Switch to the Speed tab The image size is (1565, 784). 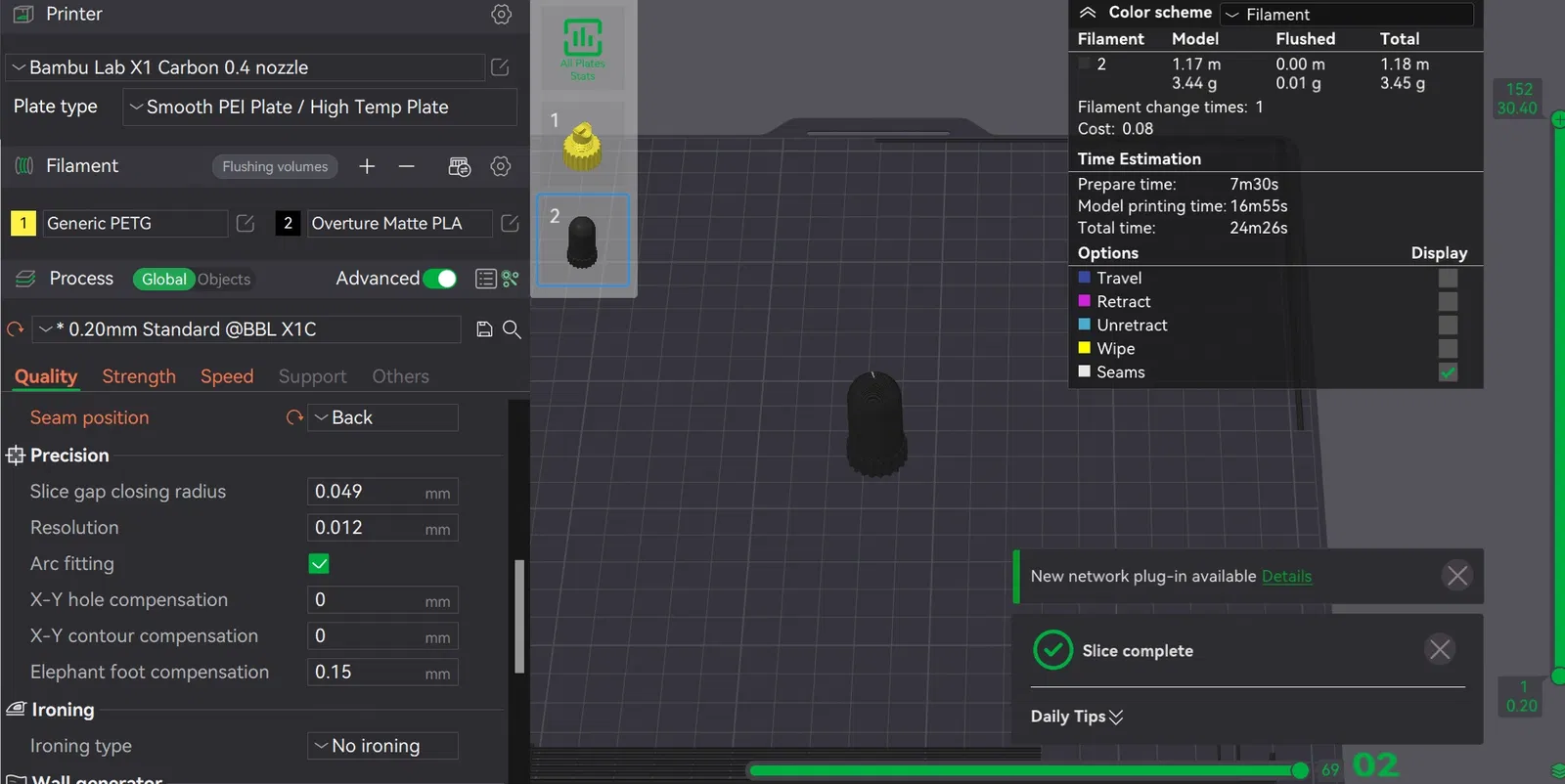pos(227,377)
